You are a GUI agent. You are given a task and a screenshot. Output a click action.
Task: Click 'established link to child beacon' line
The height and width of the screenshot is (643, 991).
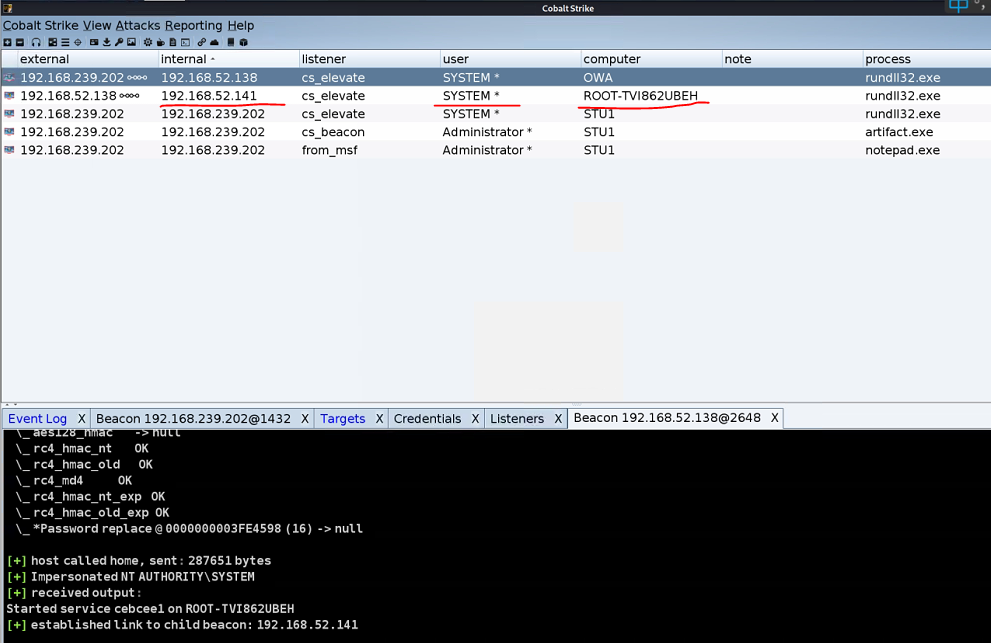coord(182,625)
